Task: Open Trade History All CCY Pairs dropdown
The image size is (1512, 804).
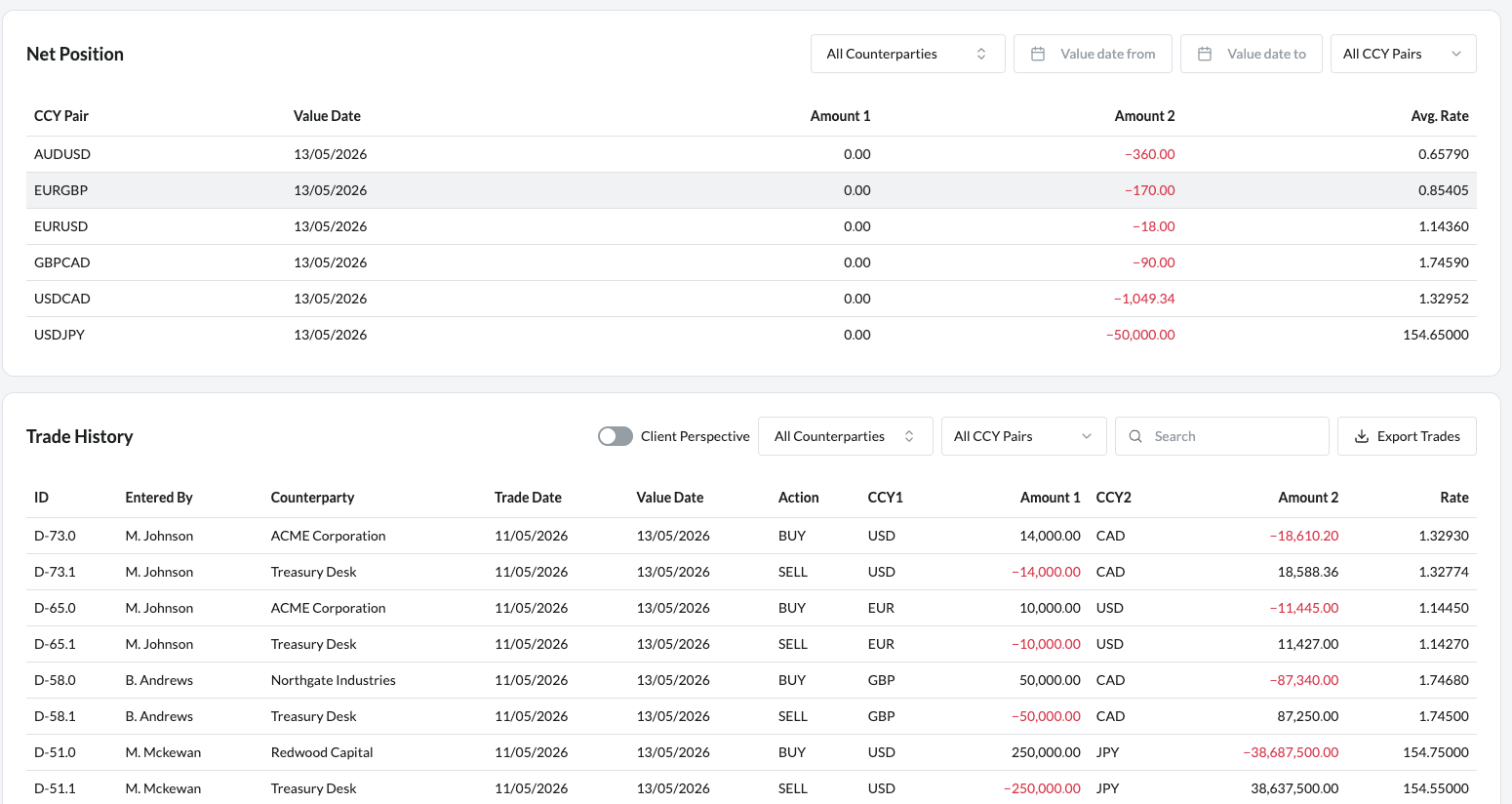Action: pos(1023,436)
